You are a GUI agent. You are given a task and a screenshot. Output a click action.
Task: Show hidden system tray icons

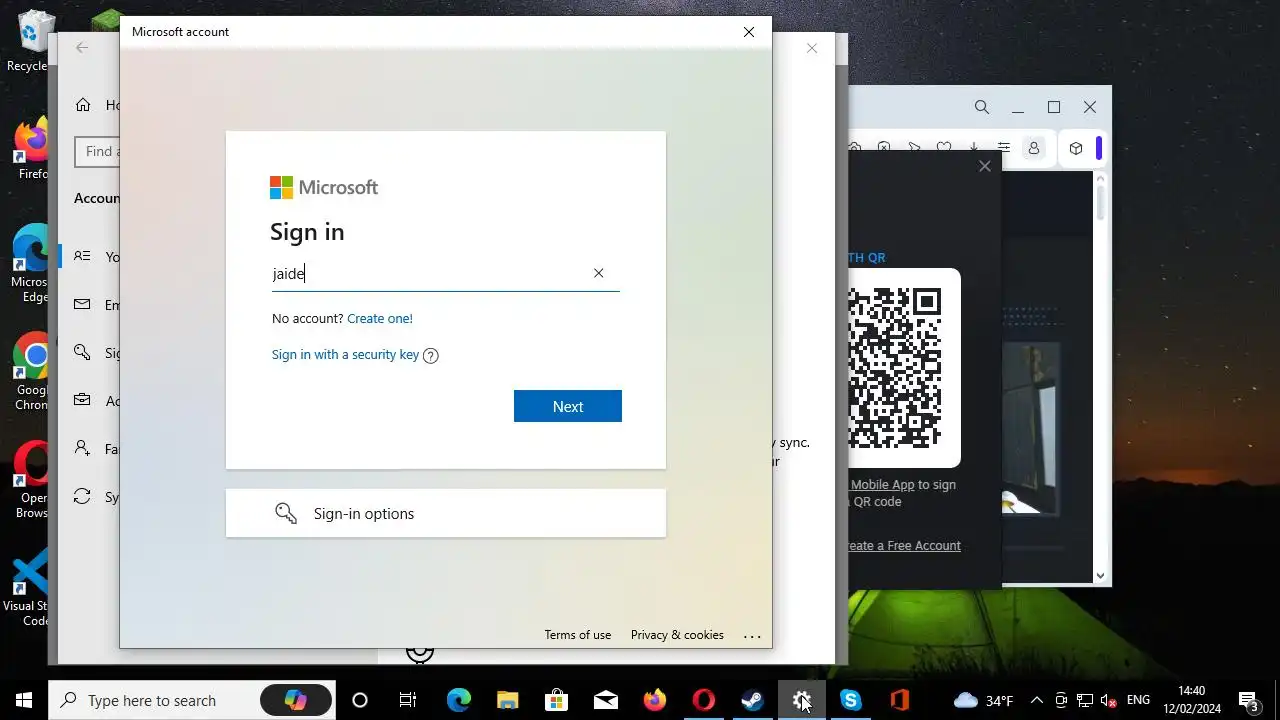click(1036, 700)
